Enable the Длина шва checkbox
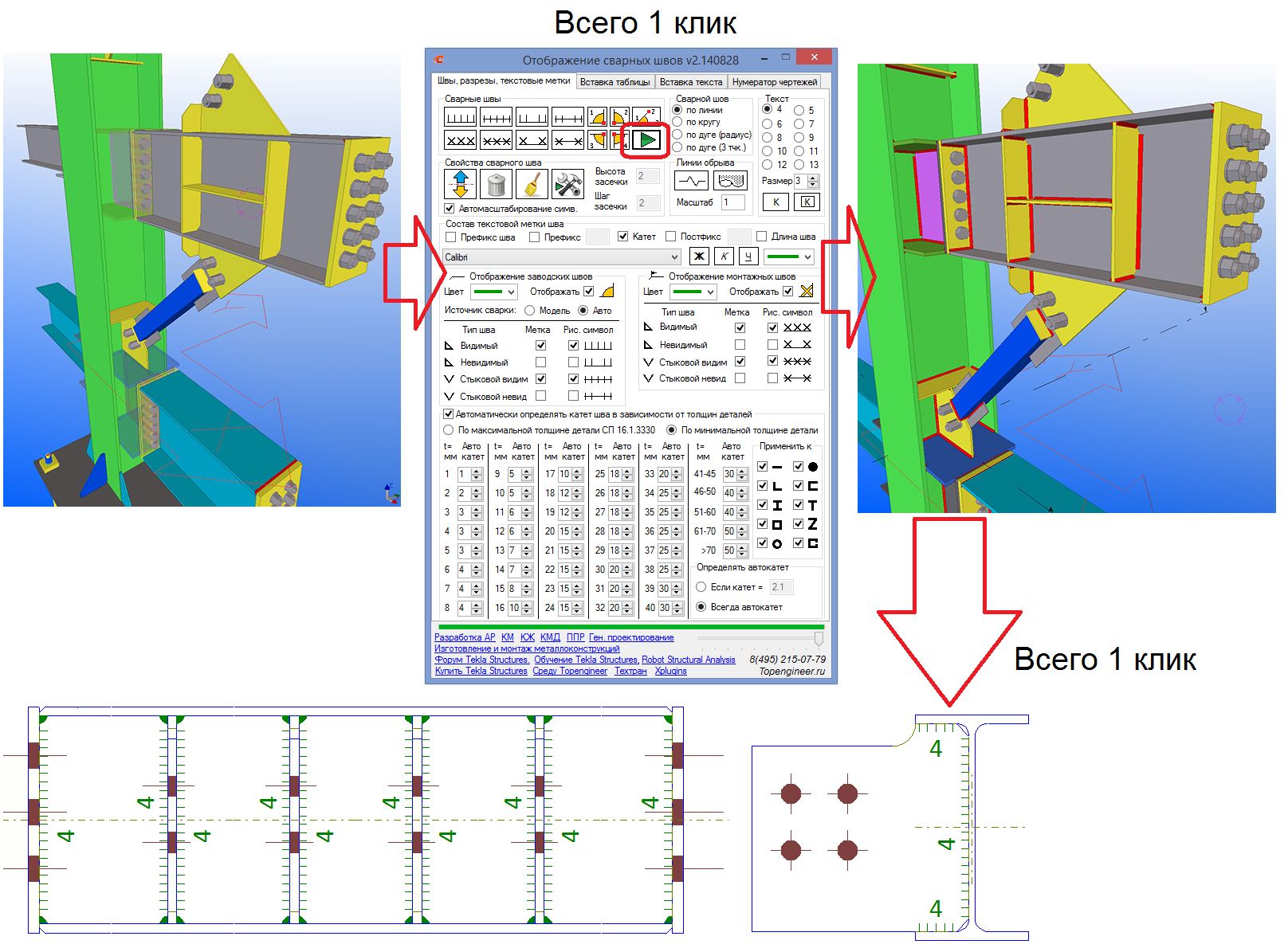The height and width of the screenshot is (948, 1288). (762, 237)
